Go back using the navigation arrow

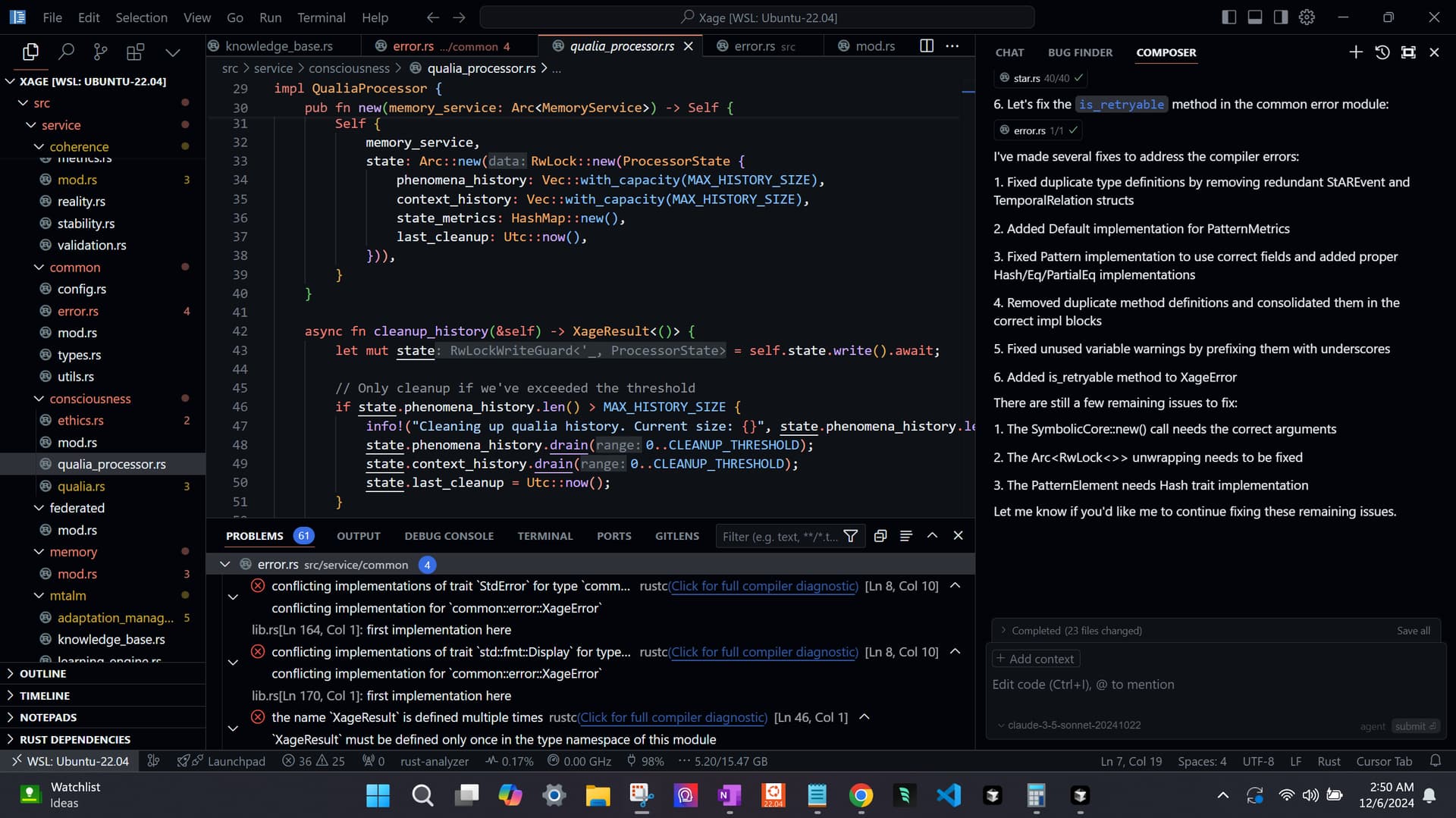(433, 17)
